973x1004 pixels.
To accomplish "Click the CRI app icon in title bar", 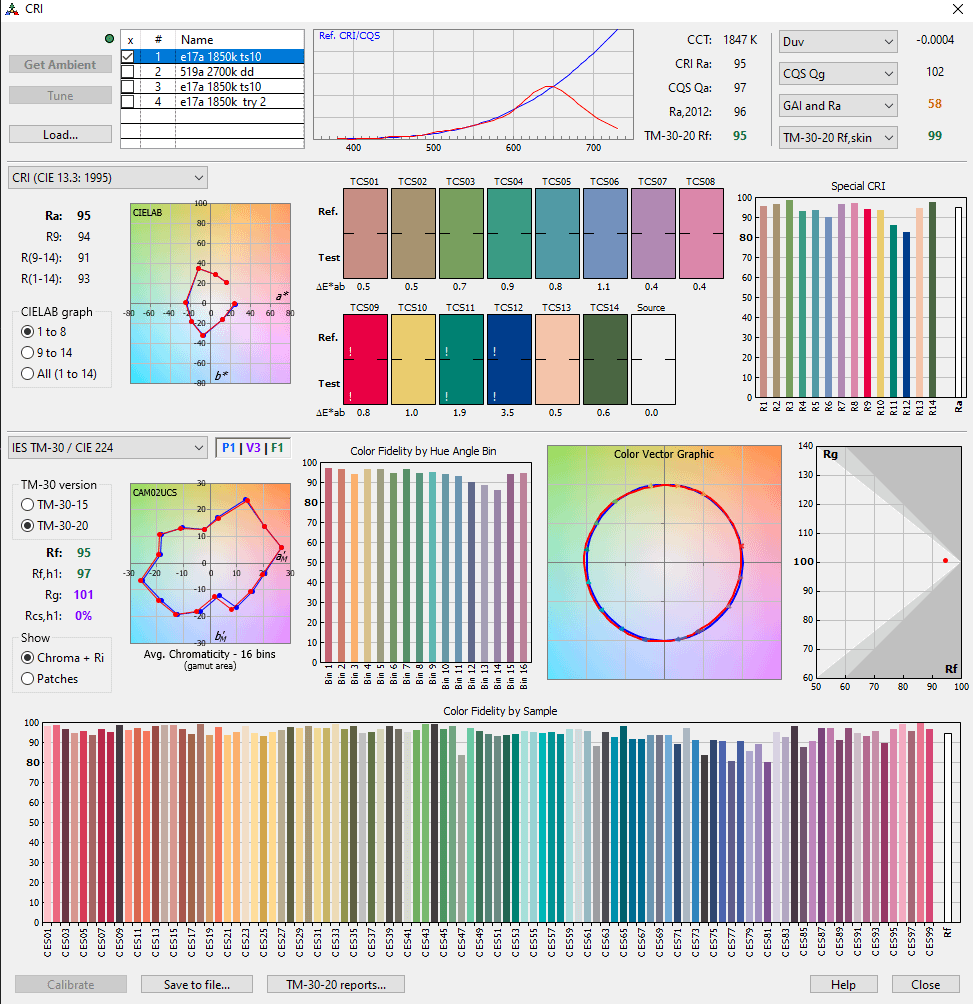I will [x=12, y=9].
